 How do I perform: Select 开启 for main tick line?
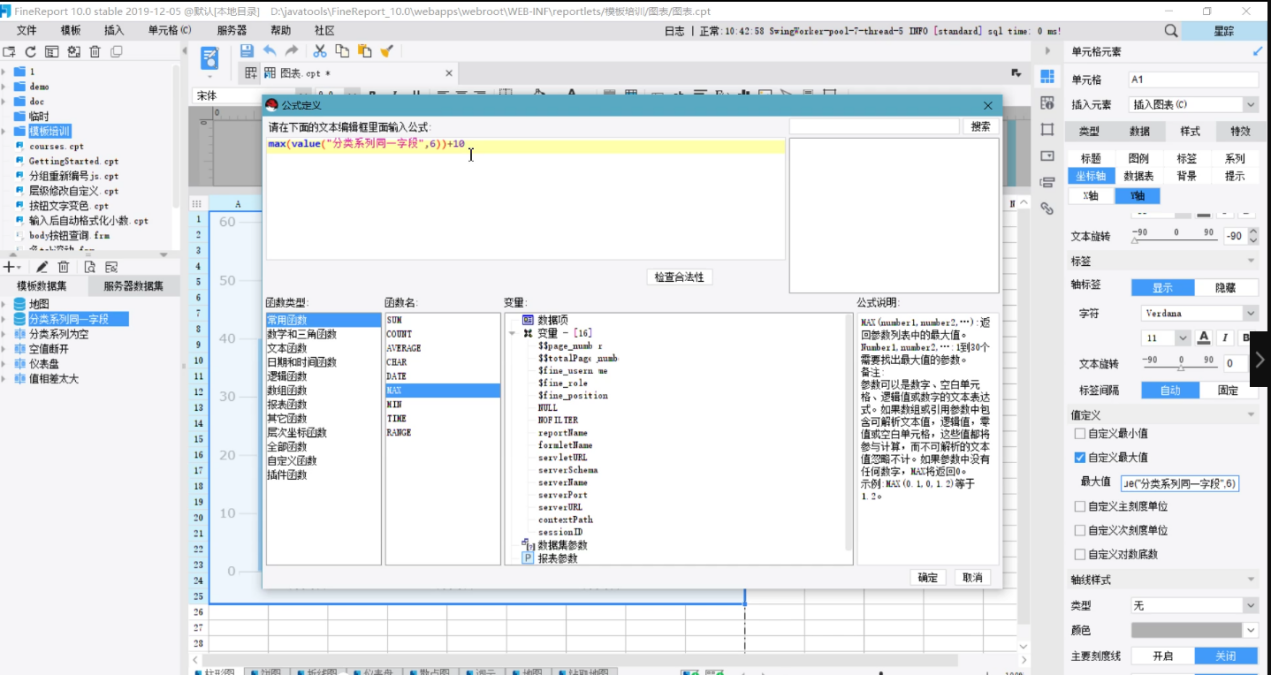(1162, 656)
